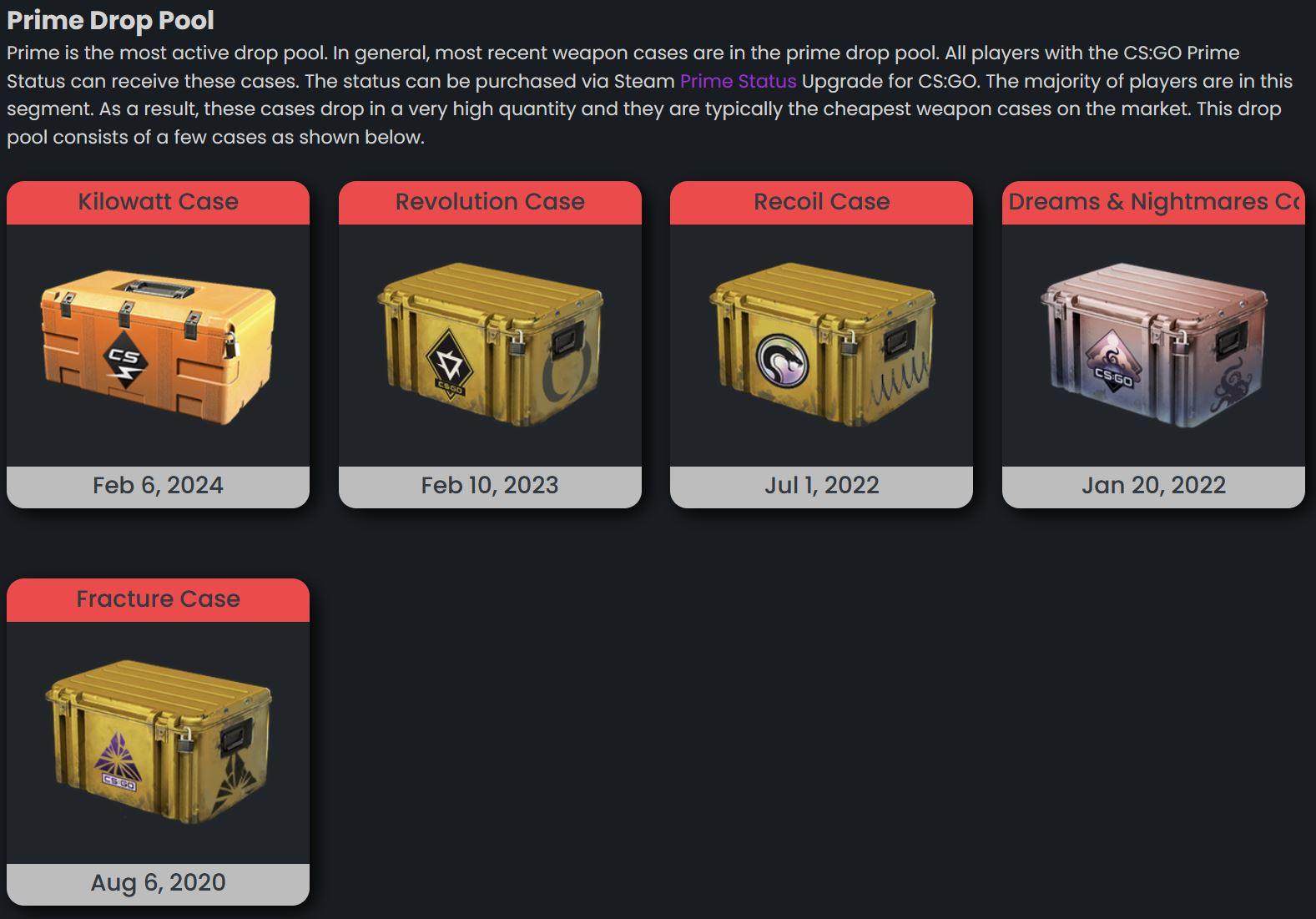Click the Kilowatt Case red title header

click(158, 202)
